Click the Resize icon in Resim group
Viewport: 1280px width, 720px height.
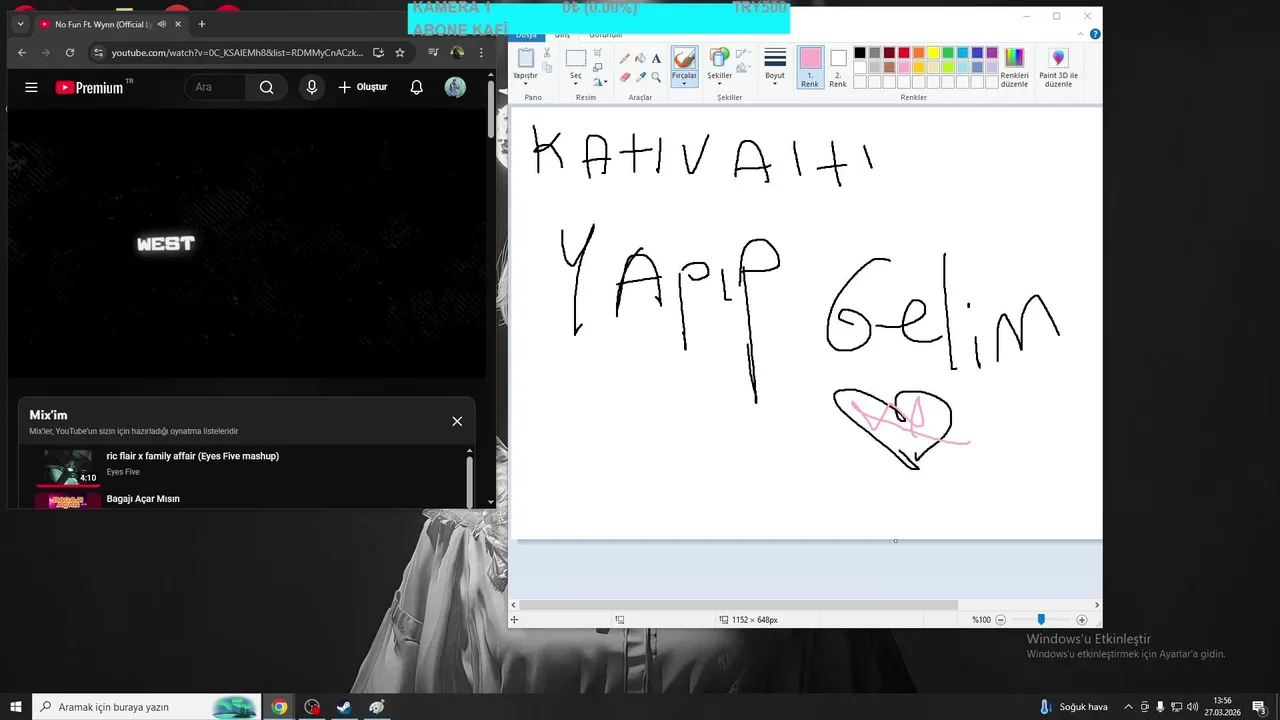pos(598,67)
